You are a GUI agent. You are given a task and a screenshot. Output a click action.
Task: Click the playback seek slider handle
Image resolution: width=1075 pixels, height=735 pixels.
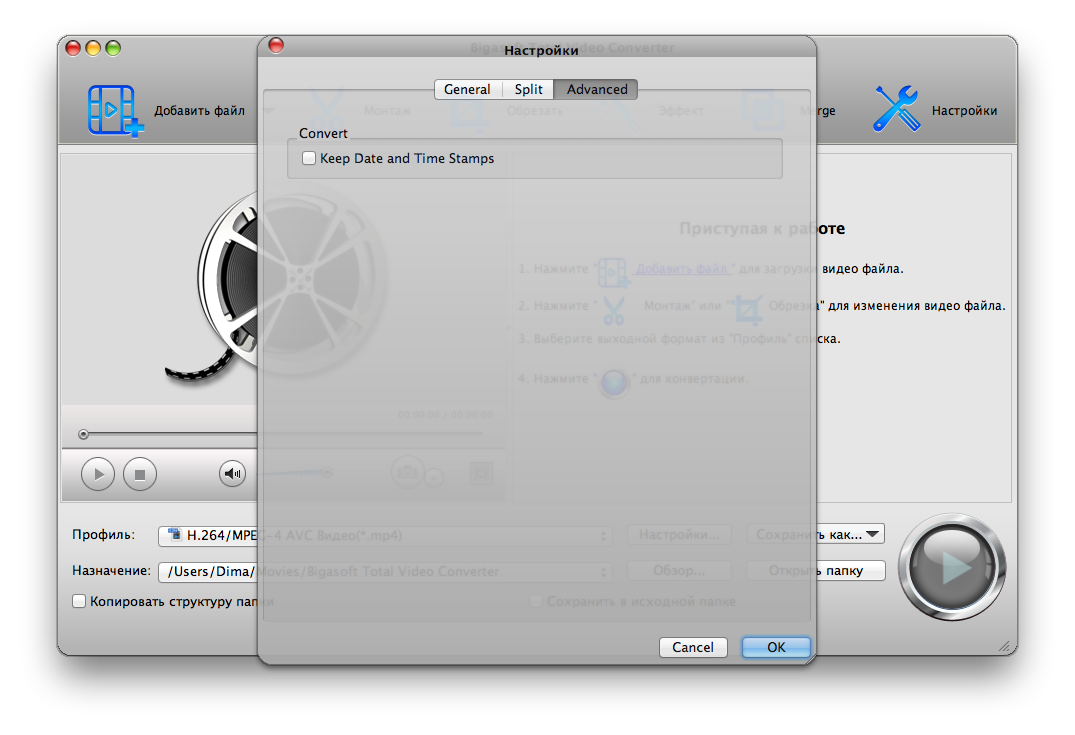(x=84, y=434)
